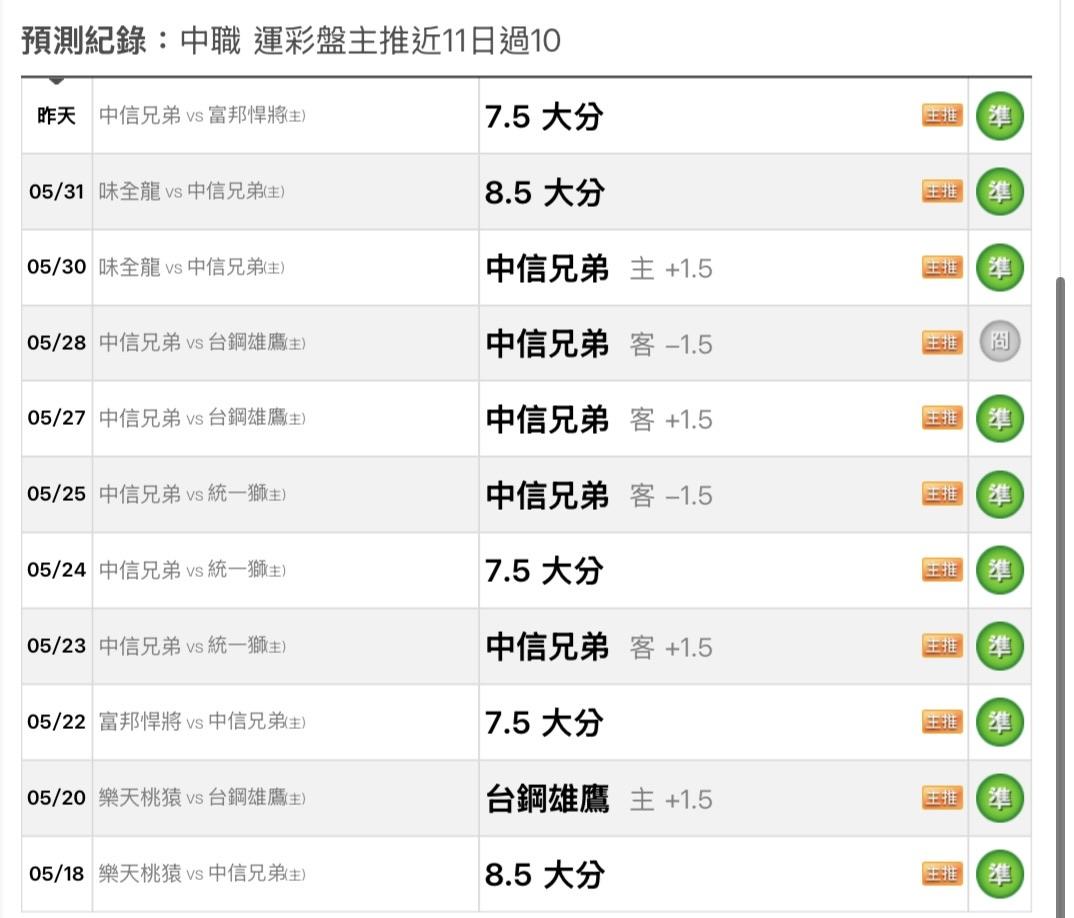This screenshot has height=918, width=1074.
Task: Click the 7.5 大分 prediction for 05/24
Action: 544,571
